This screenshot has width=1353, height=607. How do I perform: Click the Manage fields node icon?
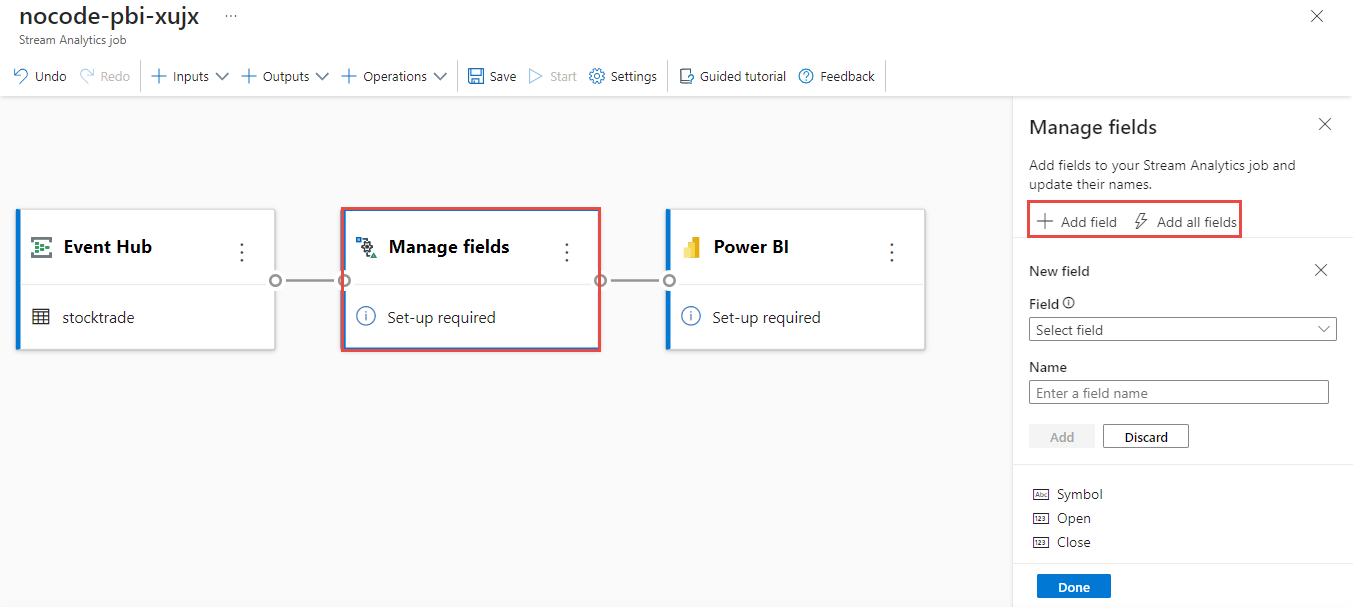(367, 247)
